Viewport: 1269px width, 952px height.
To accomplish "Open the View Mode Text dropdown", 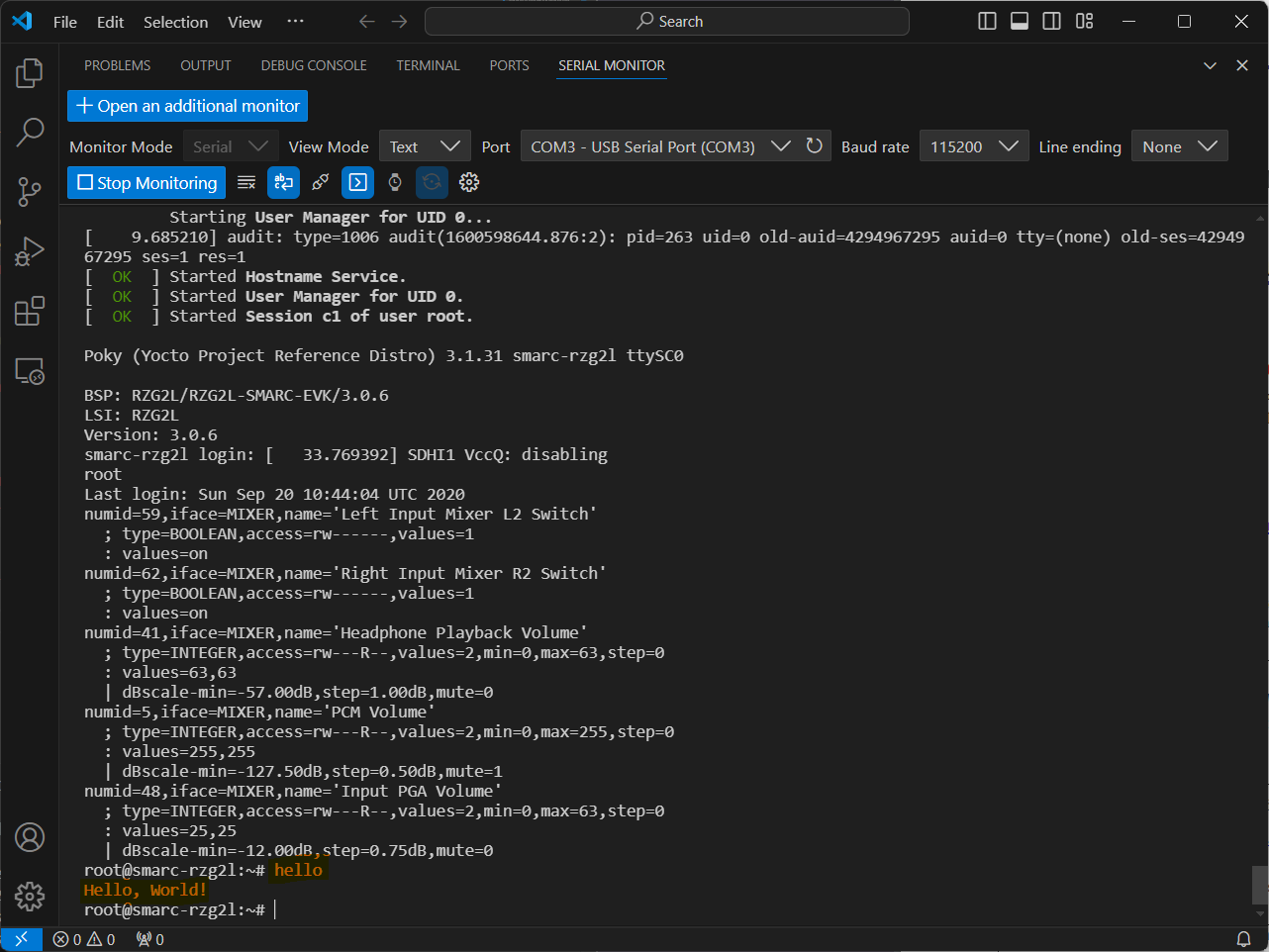I will [x=425, y=146].
